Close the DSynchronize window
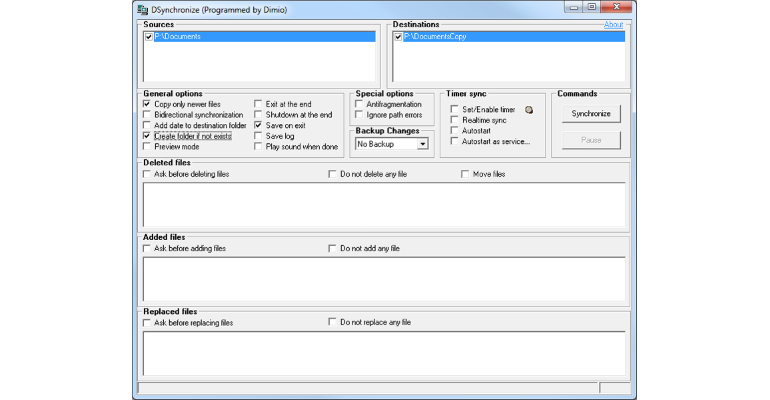 (x=617, y=7)
